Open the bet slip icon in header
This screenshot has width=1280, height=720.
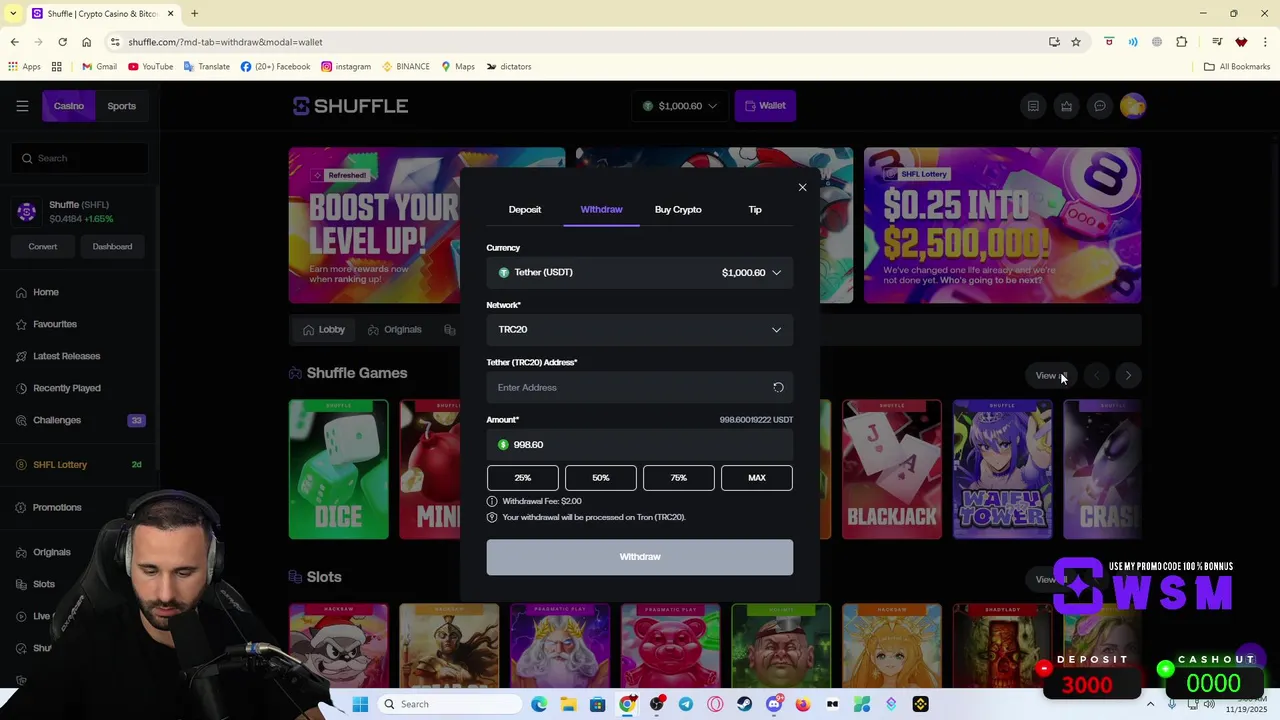click(x=1033, y=106)
